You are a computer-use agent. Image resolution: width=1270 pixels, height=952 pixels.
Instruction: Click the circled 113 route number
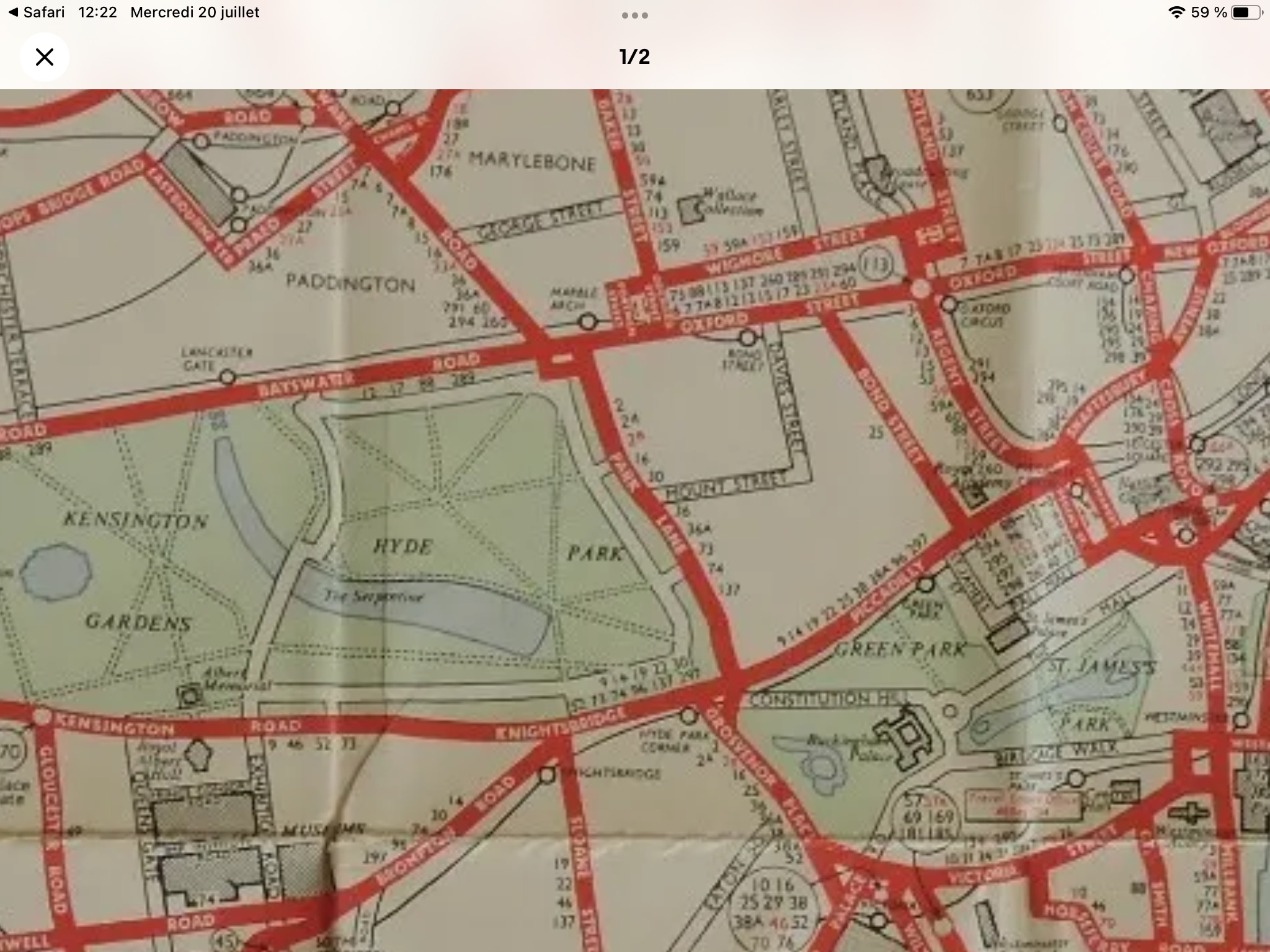click(876, 265)
